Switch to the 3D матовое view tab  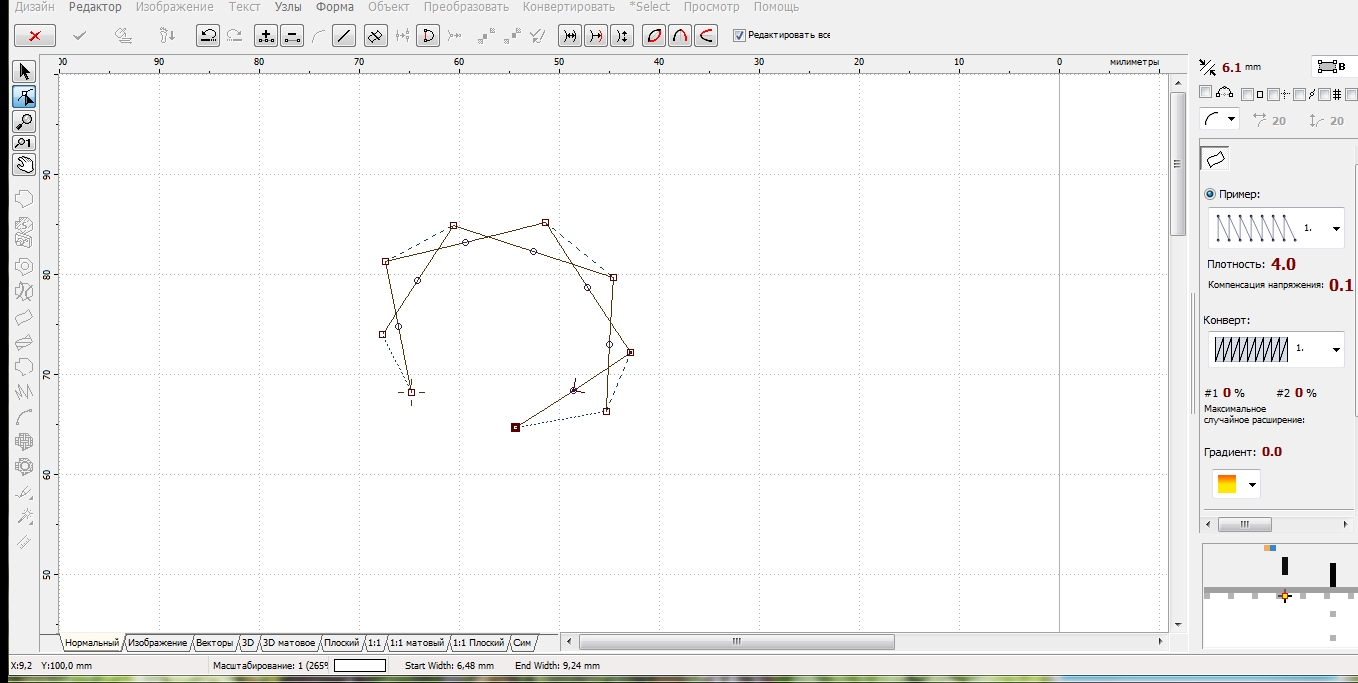(288, 643)
